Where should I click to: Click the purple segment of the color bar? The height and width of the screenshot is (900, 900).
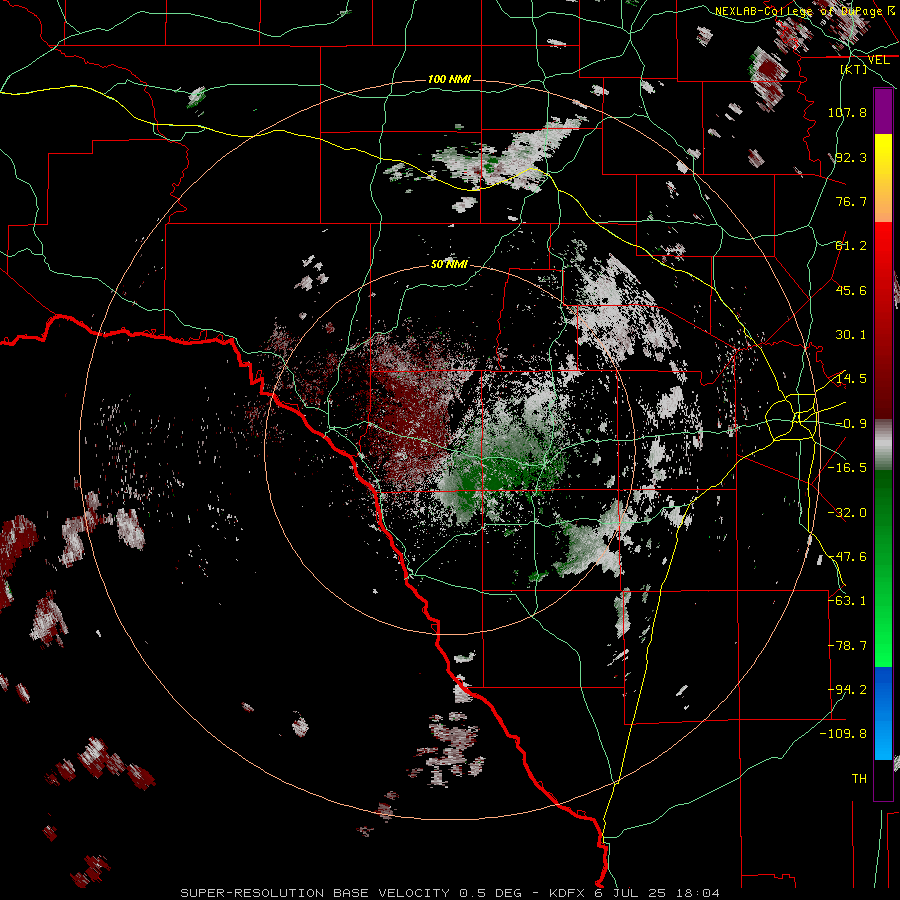pyautogui.click(x=883, y=111)
